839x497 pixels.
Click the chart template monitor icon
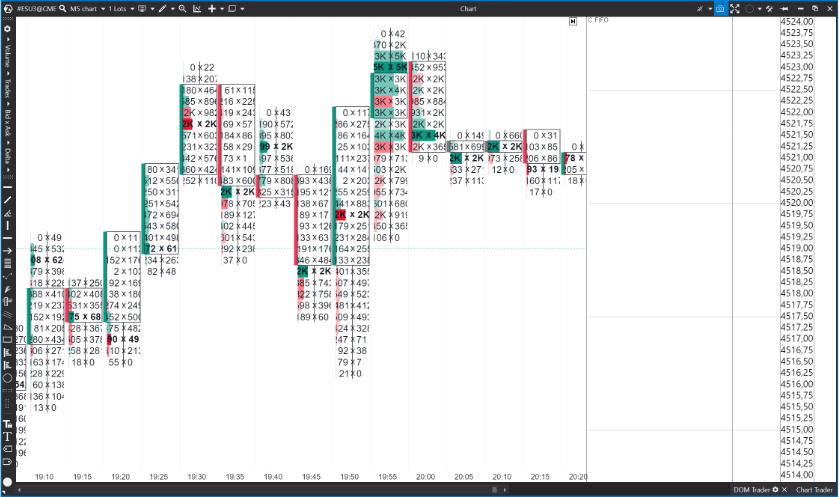(142, 9)
